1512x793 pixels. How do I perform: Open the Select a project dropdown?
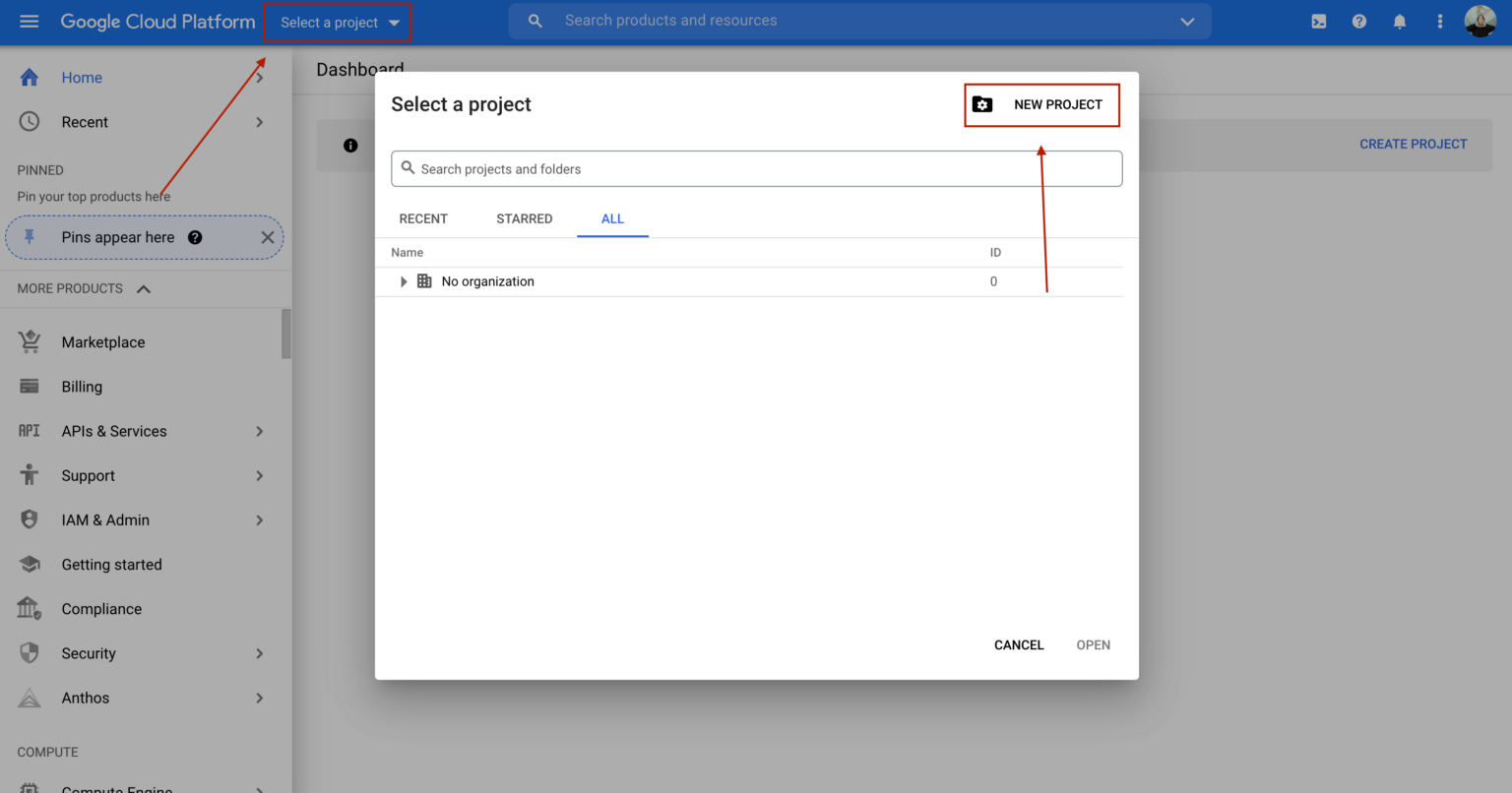pos(337,21)
